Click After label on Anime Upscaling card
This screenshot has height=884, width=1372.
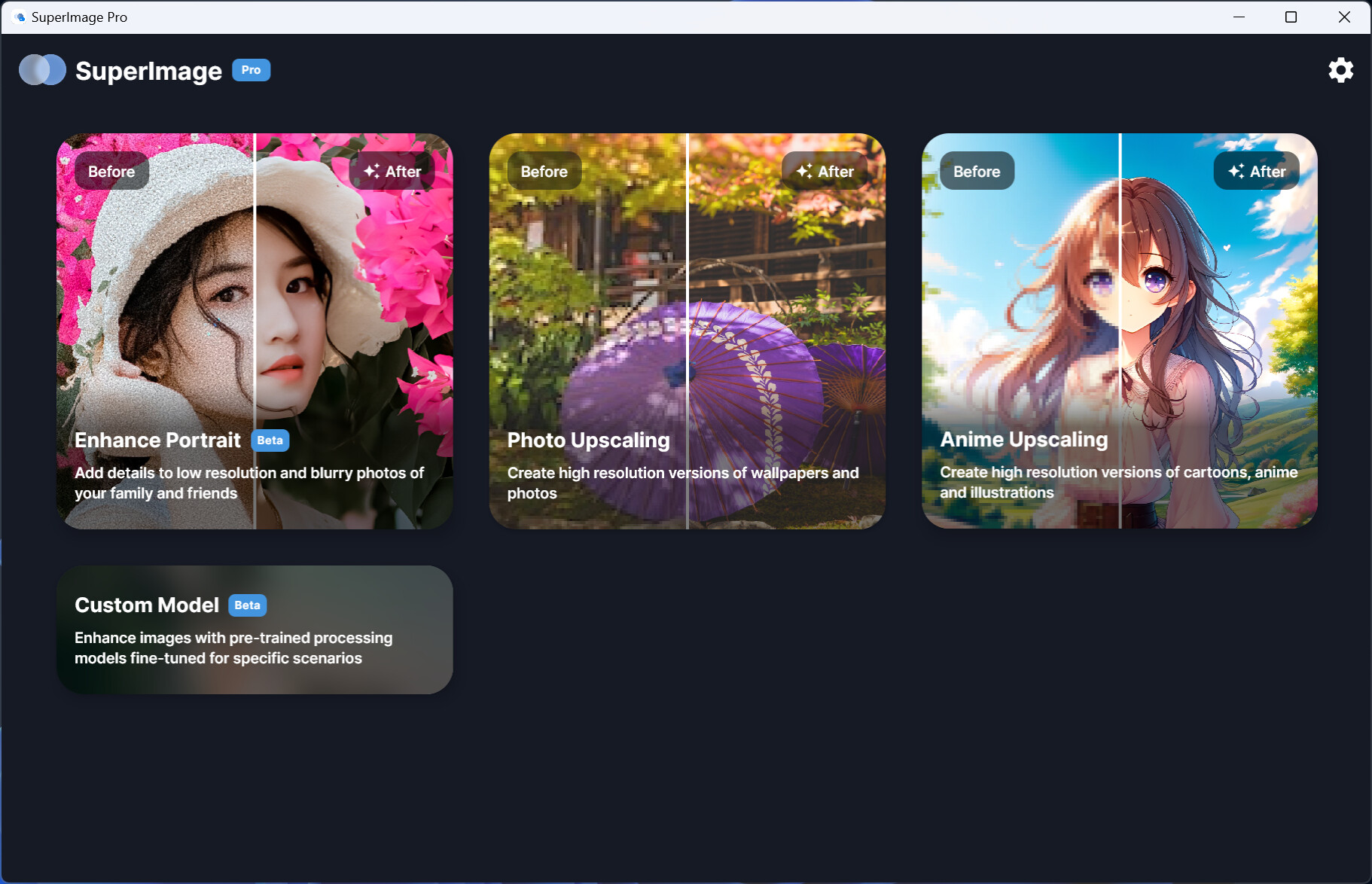[1257, 171]
